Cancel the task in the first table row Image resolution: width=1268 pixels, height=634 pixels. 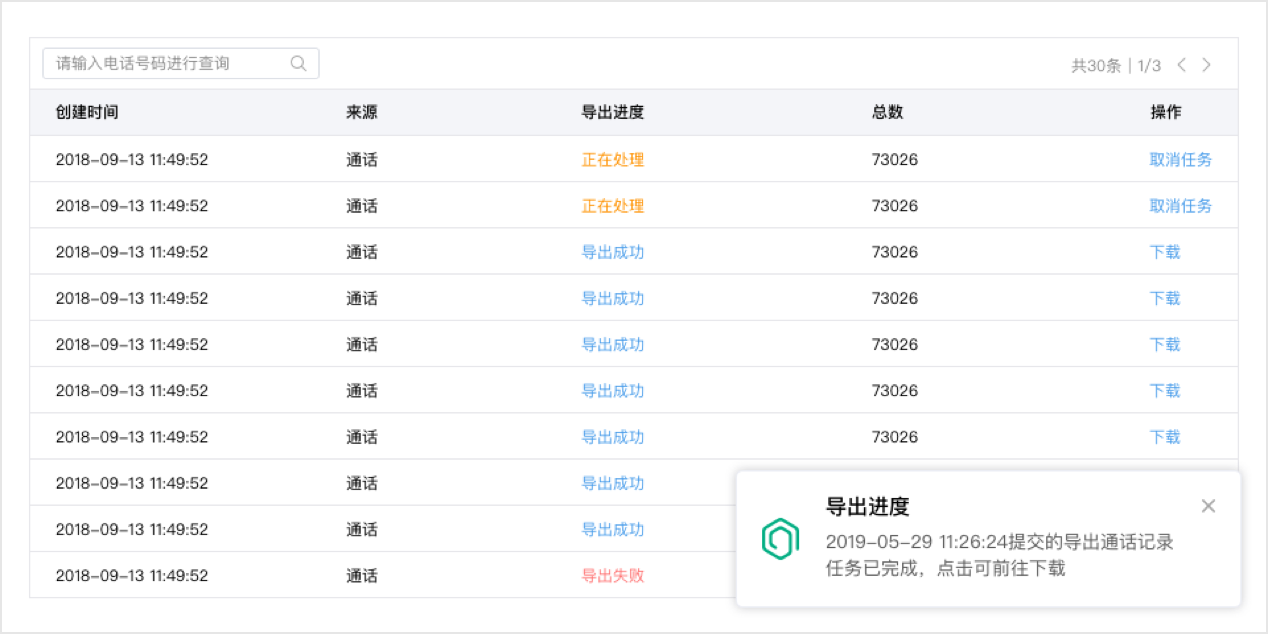coord(1181,159)
